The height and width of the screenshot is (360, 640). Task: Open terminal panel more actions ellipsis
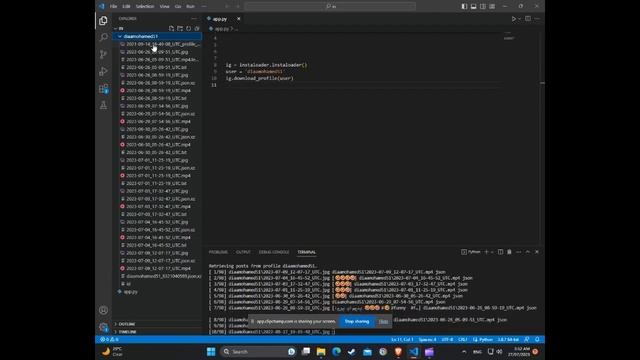[x=518, y=252]
